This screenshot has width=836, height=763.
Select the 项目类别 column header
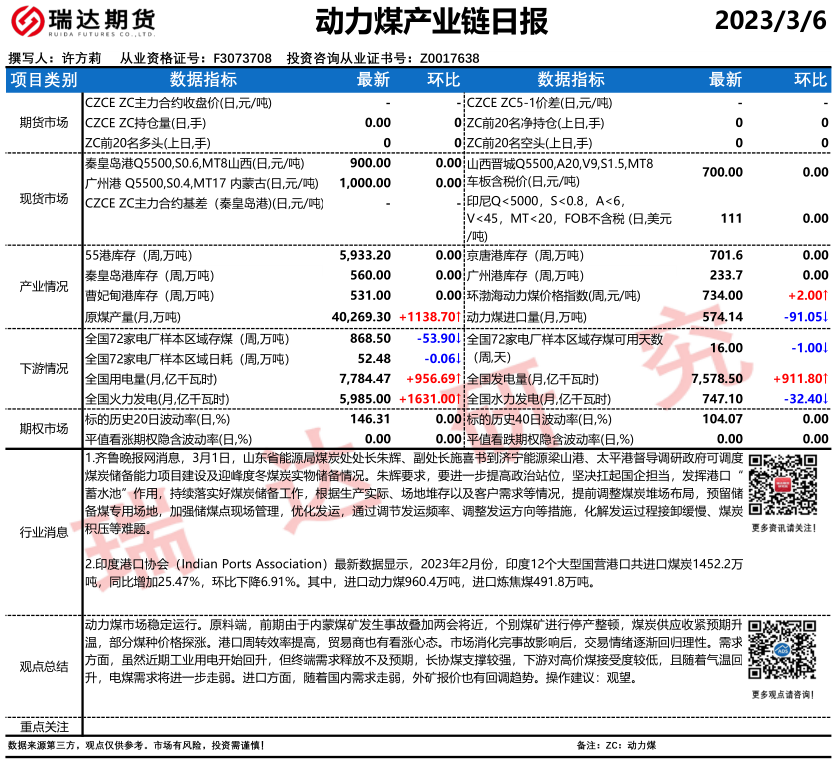44,80
